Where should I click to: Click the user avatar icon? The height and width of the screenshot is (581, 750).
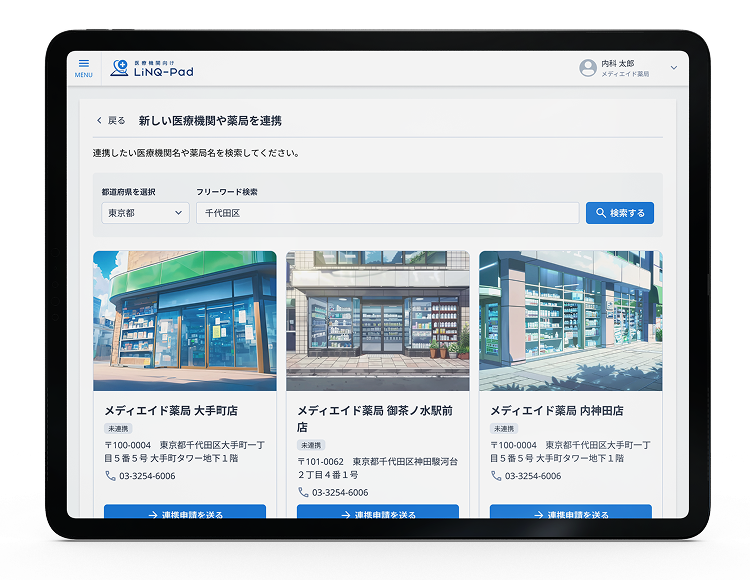point(588,68)
